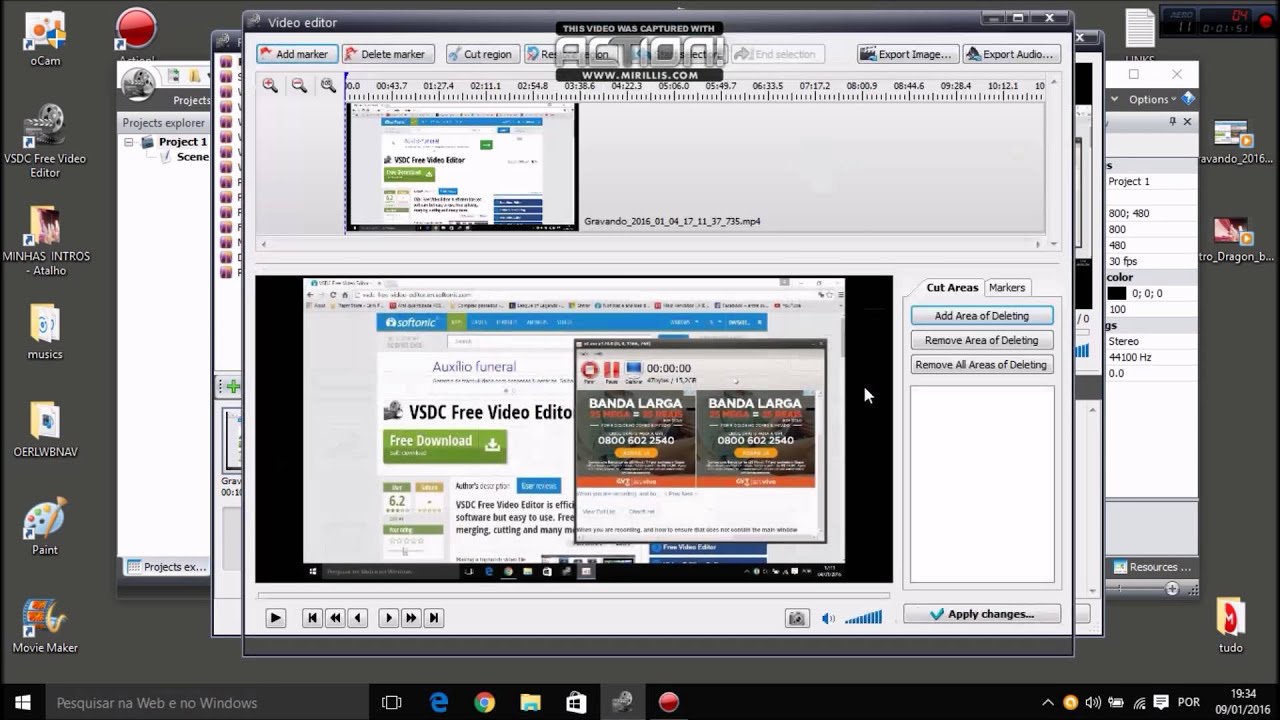Click inside the empty cut areas list
The width and height of the screenshot is (1280, 720).
[x=982, y=484]
